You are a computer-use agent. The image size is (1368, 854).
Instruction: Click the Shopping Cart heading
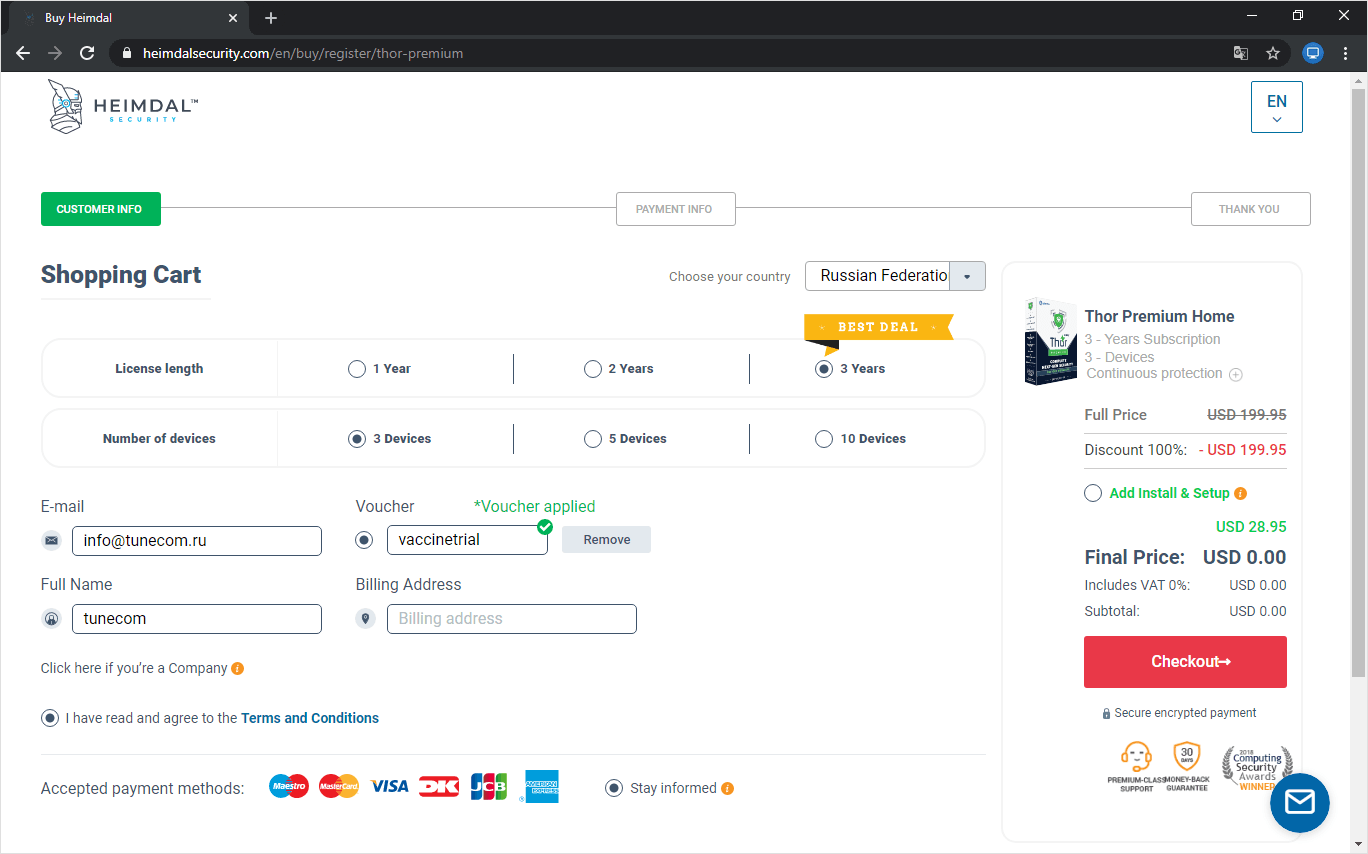pos(121,275)
